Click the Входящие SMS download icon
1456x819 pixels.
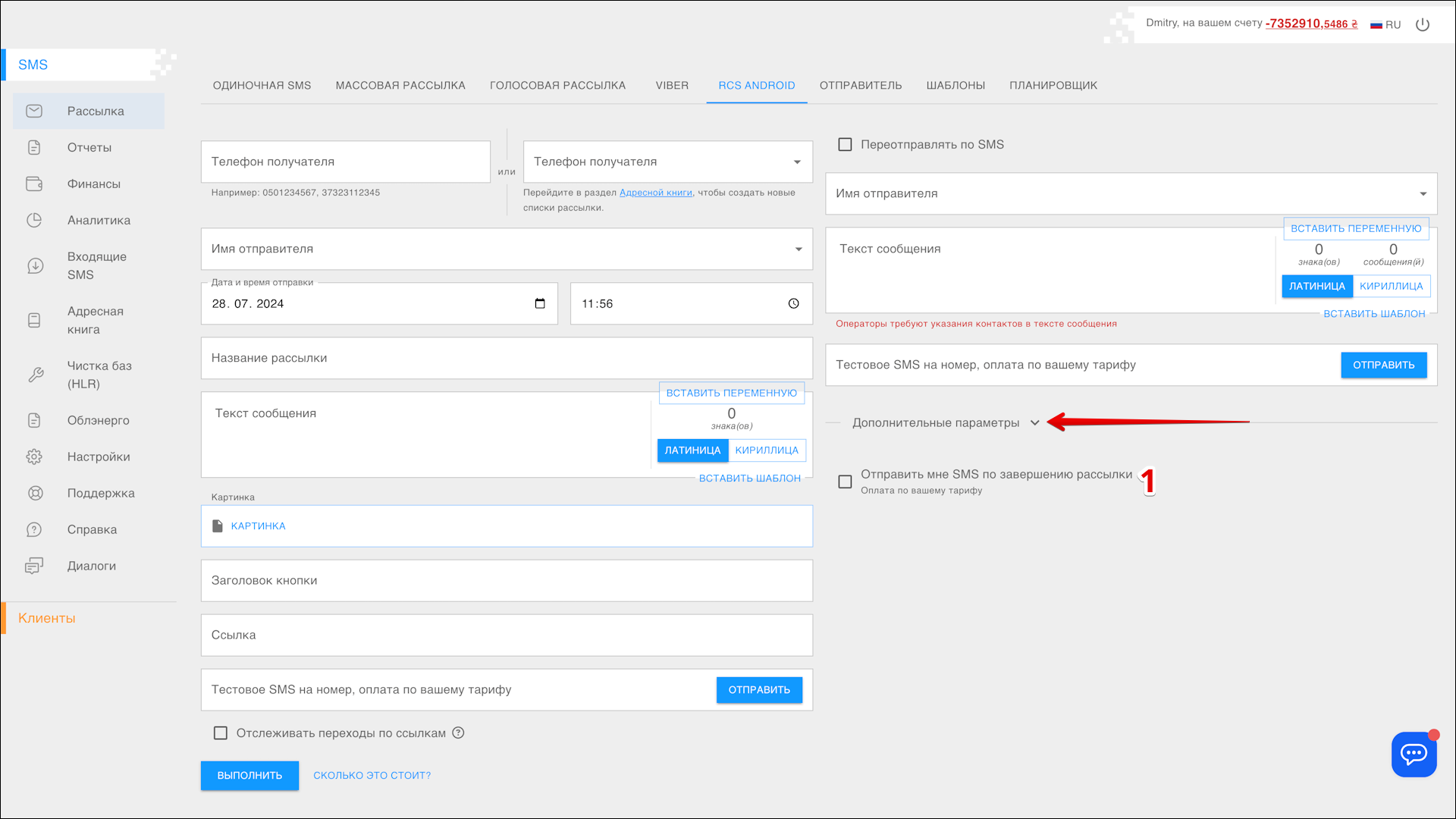point(35,265)
